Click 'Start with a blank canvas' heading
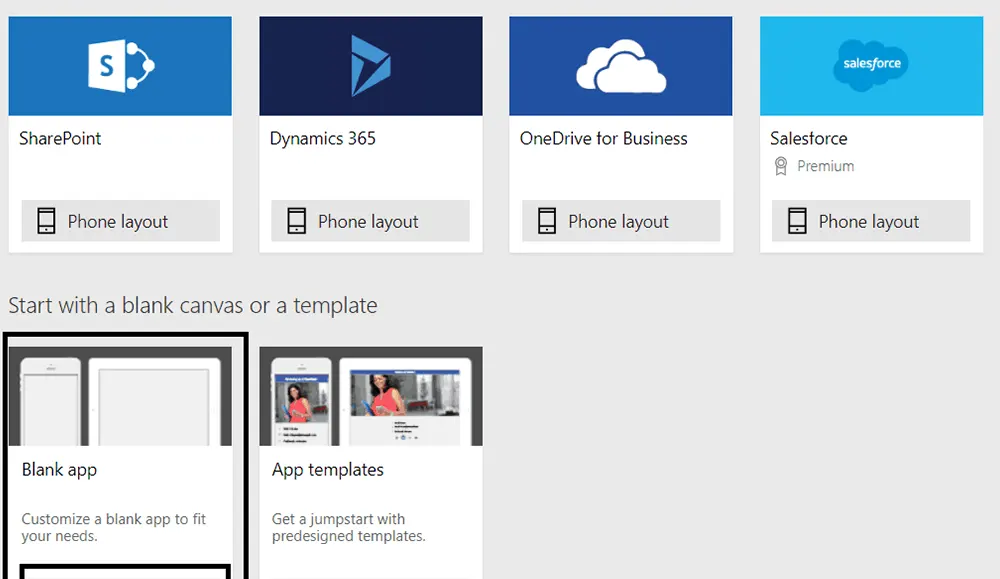 click(x=193, y=305)
